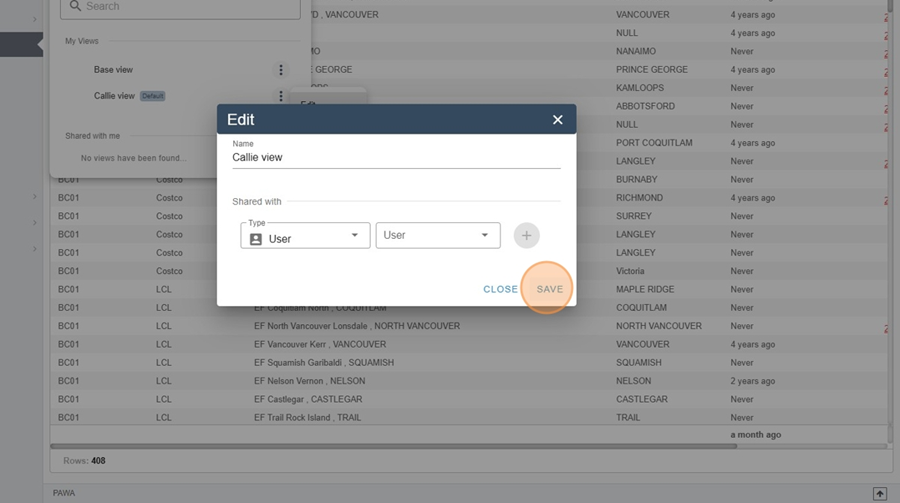This screenshot has height=503, width=900.
Task: Click EF Castlegar, CASTLEGAR cell
Action: pos(308,400)
